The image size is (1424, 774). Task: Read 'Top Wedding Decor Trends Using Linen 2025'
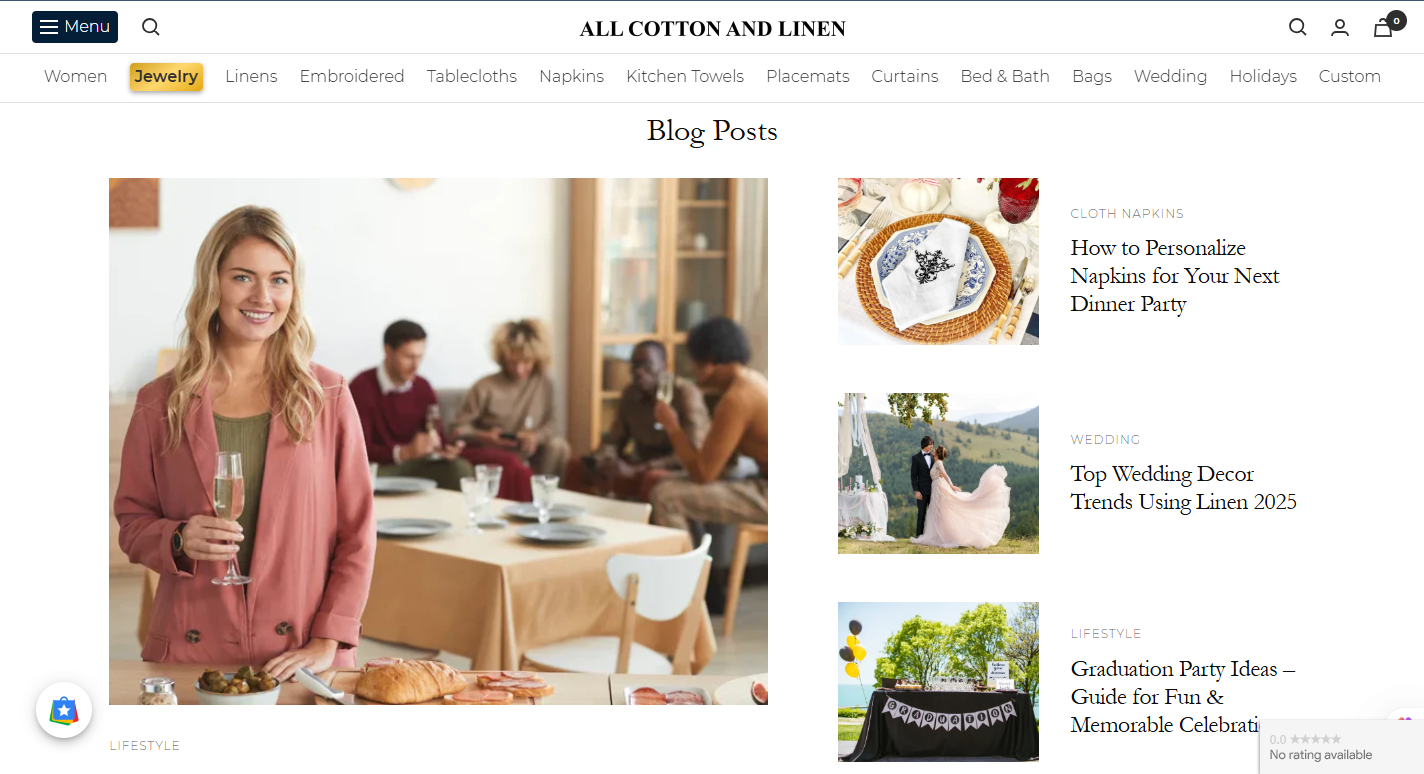1183,487
